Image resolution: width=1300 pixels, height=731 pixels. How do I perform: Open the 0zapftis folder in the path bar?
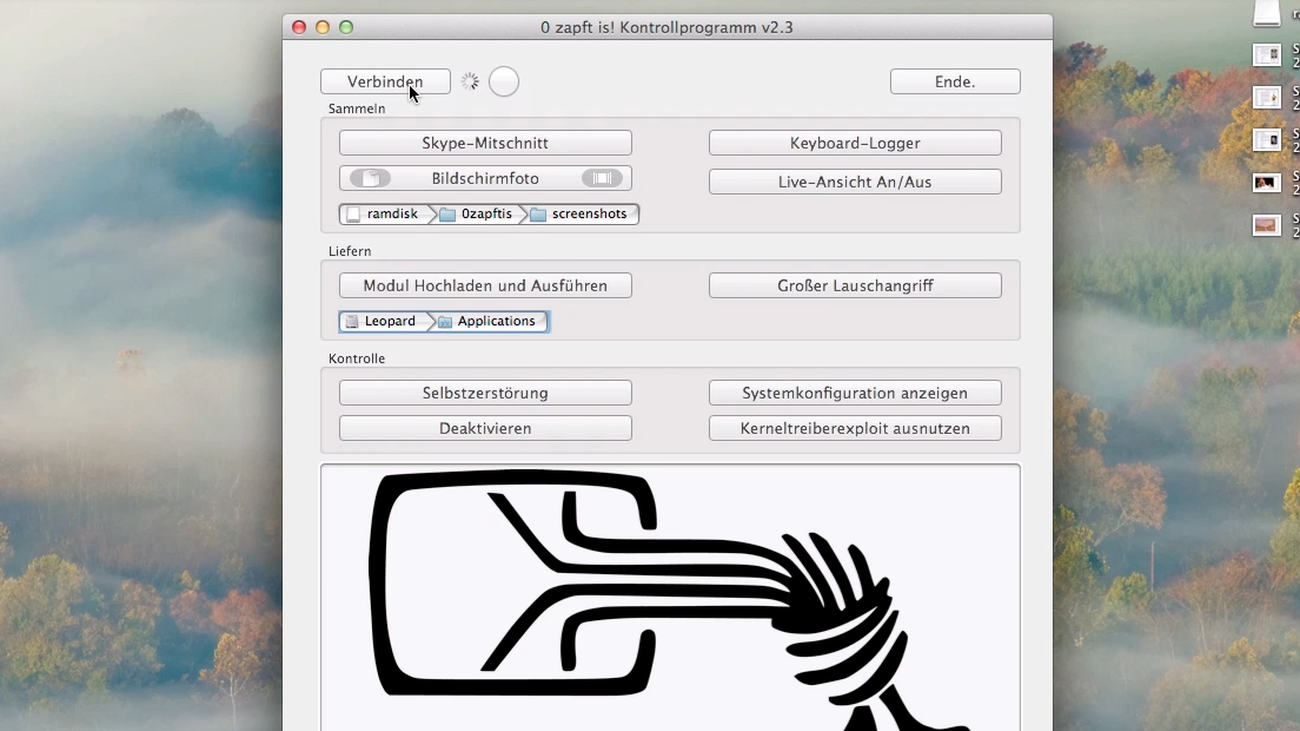tap(477, 214)
